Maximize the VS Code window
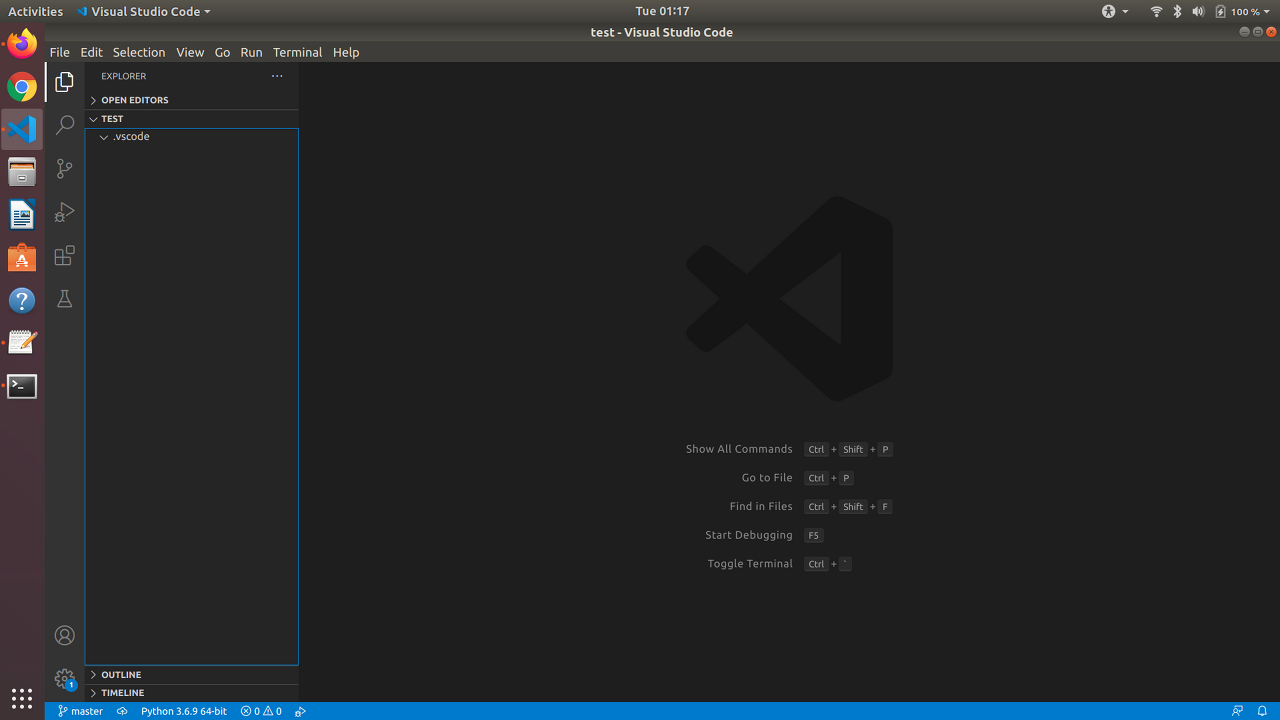 [x=1258, y=32]
